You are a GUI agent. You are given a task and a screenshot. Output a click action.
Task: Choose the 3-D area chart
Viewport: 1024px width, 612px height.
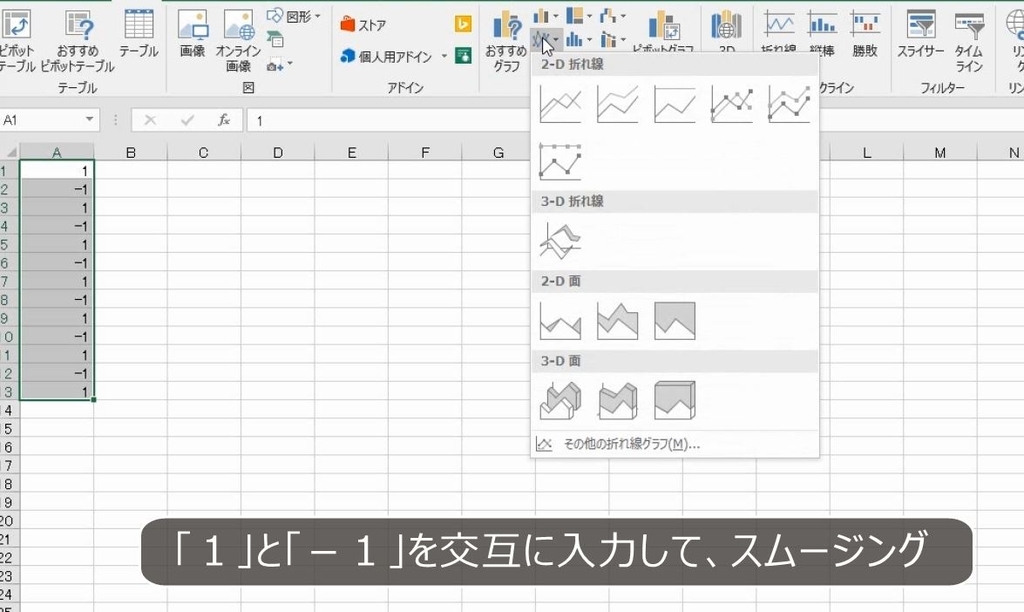(560, 400)
